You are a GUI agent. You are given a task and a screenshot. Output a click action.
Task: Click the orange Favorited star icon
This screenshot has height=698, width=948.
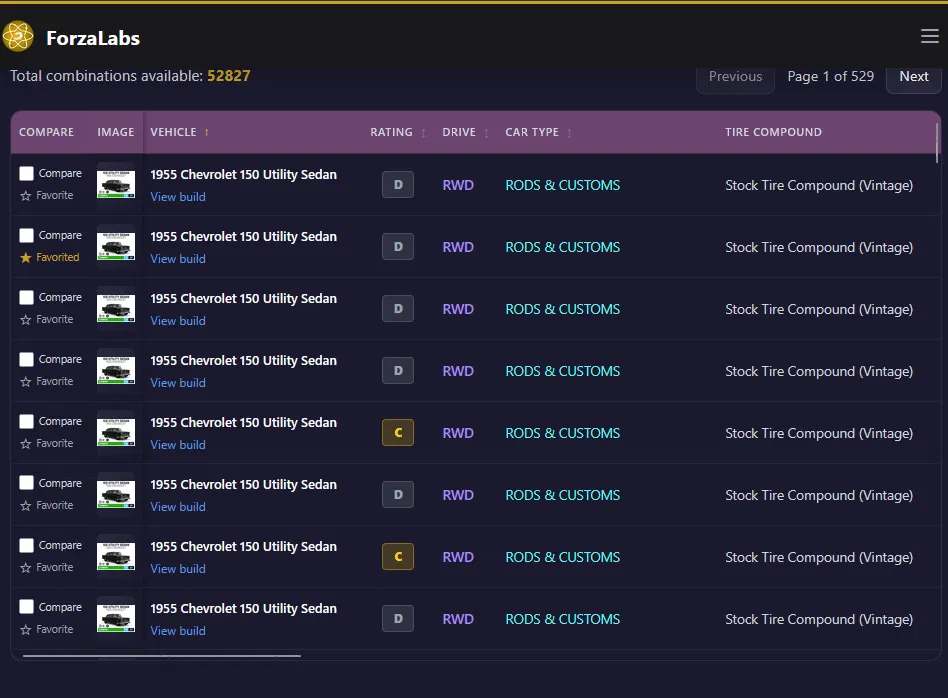coord(25,258)
